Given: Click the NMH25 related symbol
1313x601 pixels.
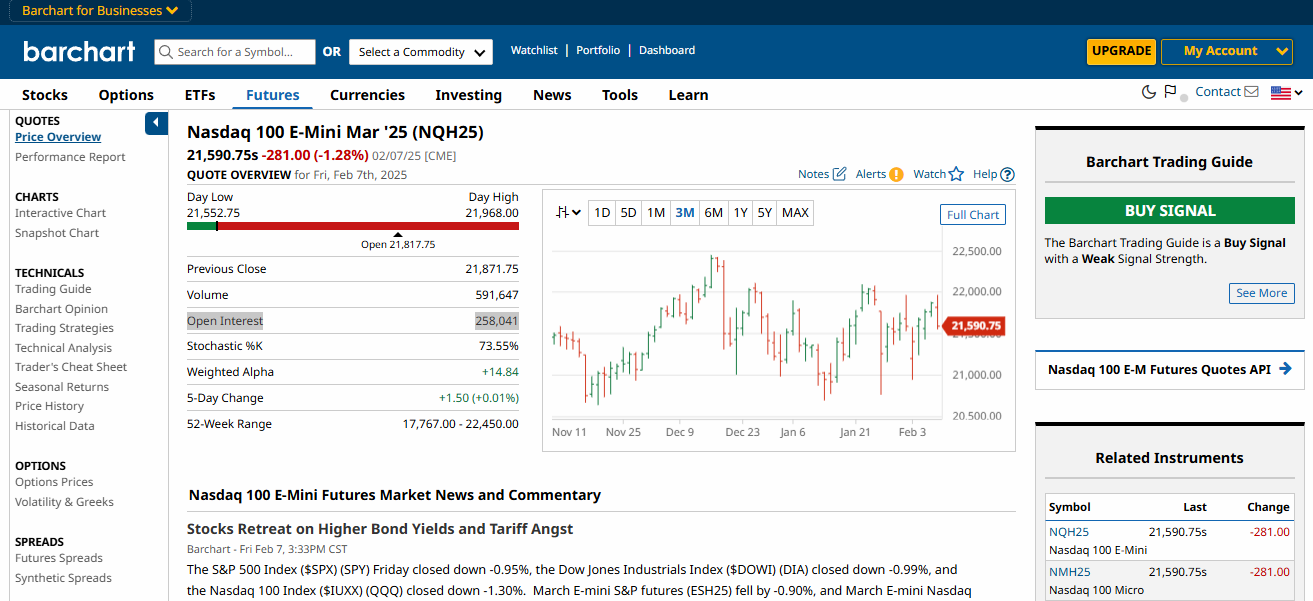Looking at the screenshot, I should point(1069,572).
